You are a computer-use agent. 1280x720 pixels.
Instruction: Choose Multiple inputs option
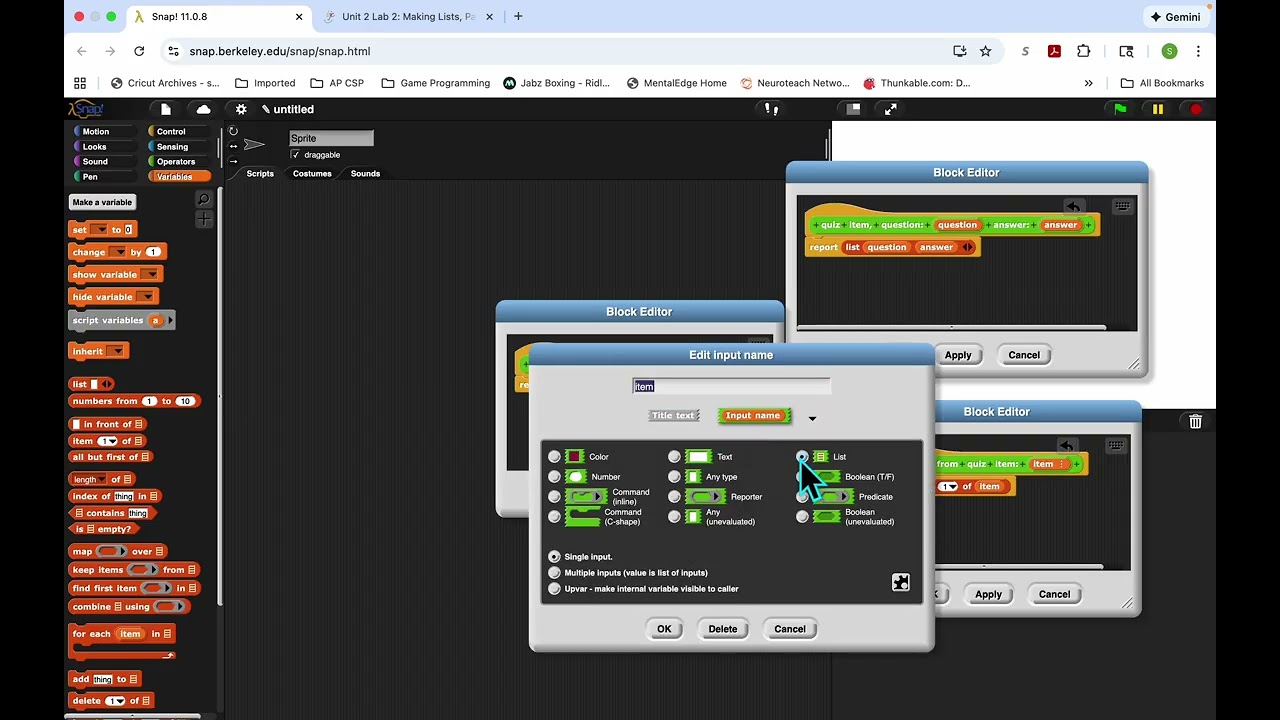click(x=555, y=573)
